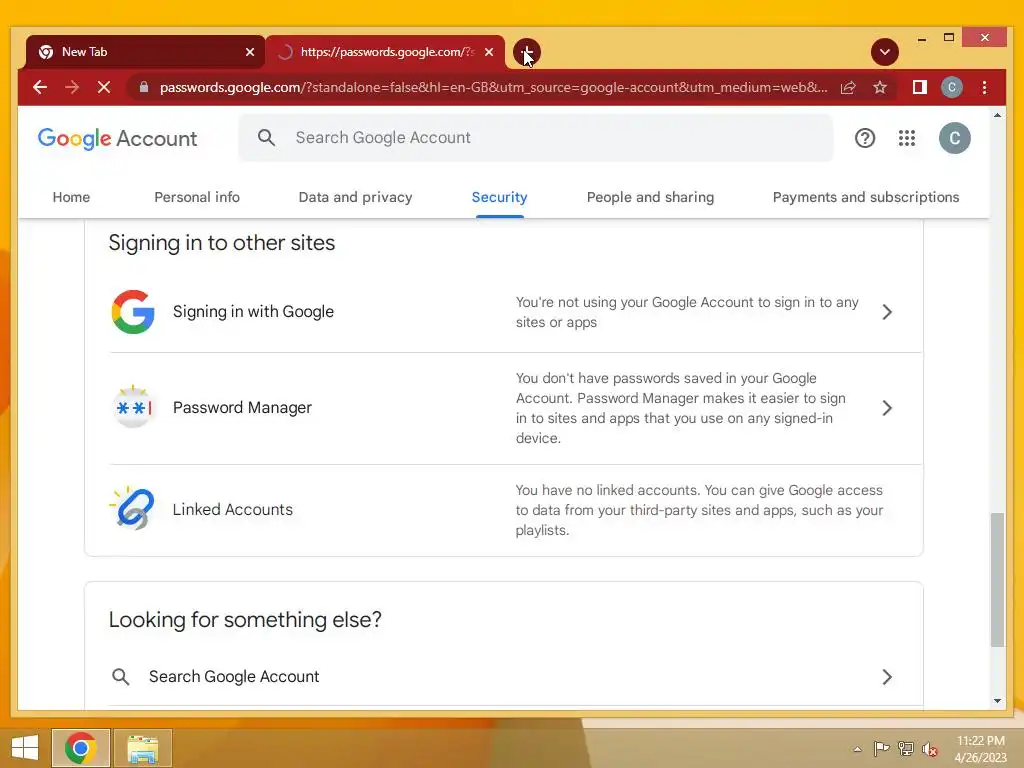Expand the bottom Search Google Account chevron

(x=887, y=677)
